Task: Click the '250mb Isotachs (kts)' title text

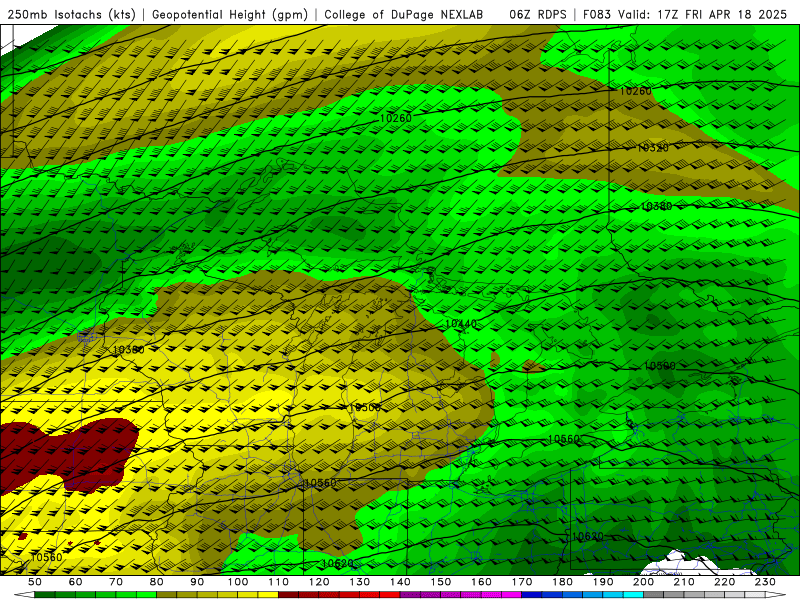Action: pyautogui.click(x=72, y=15)
